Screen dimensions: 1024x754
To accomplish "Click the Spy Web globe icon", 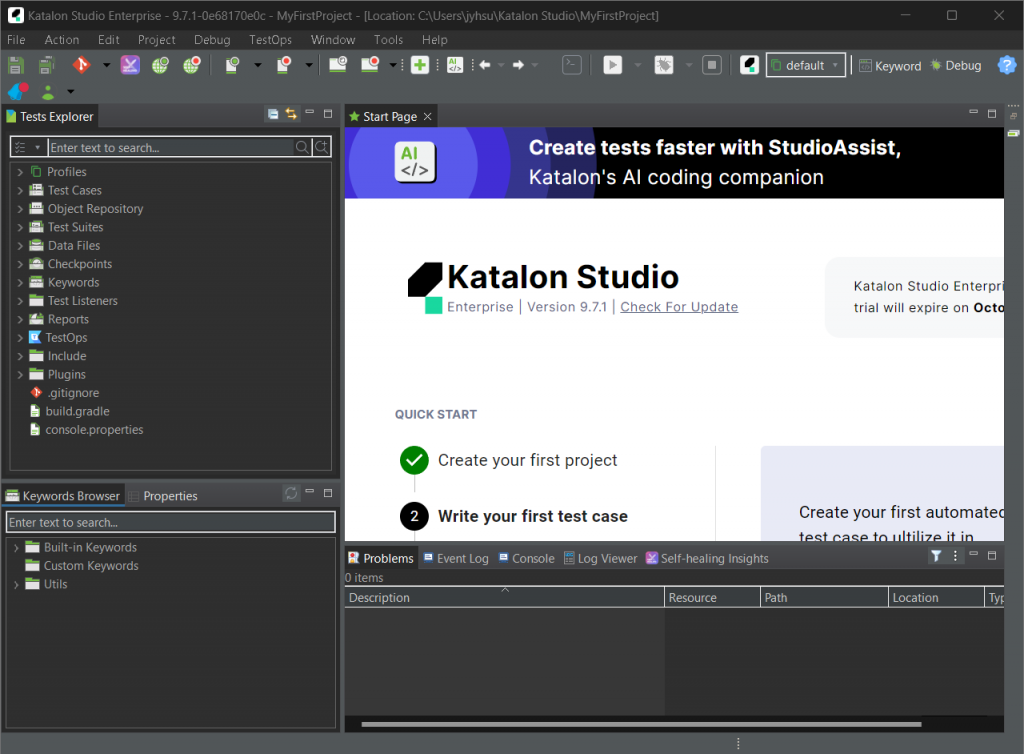I will (x=160, y=65).
